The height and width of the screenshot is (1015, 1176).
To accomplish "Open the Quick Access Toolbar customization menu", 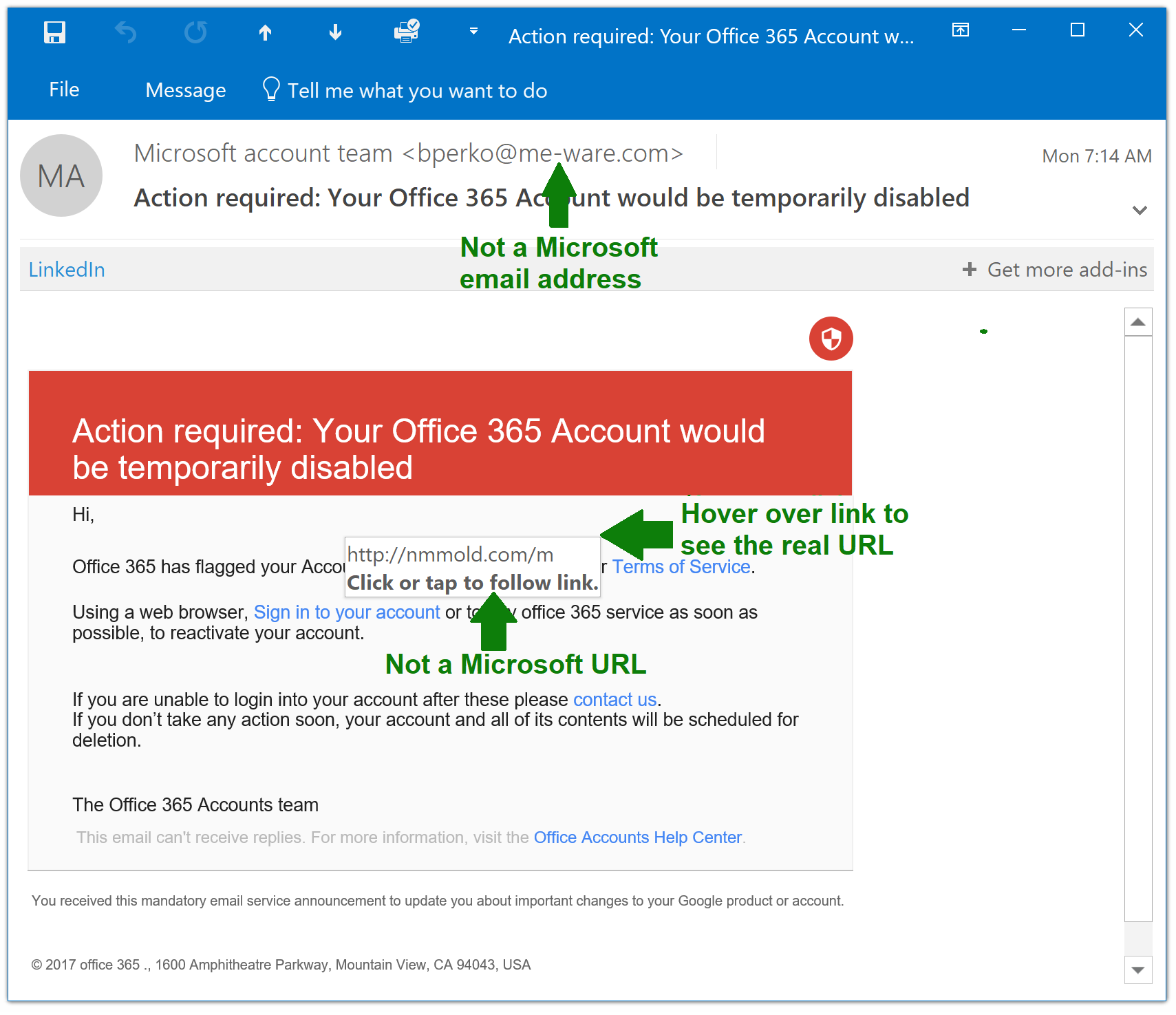I will pyautogui.click(x=473, y=31).
